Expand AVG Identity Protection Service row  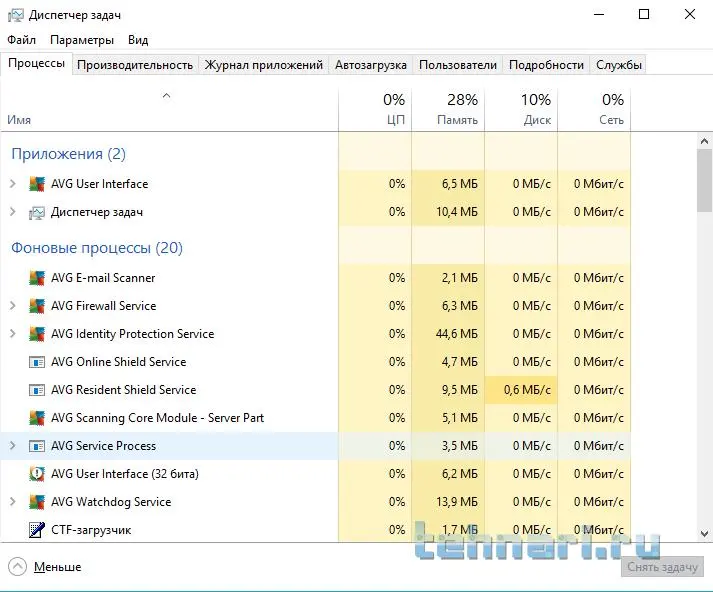pos(13,334)
